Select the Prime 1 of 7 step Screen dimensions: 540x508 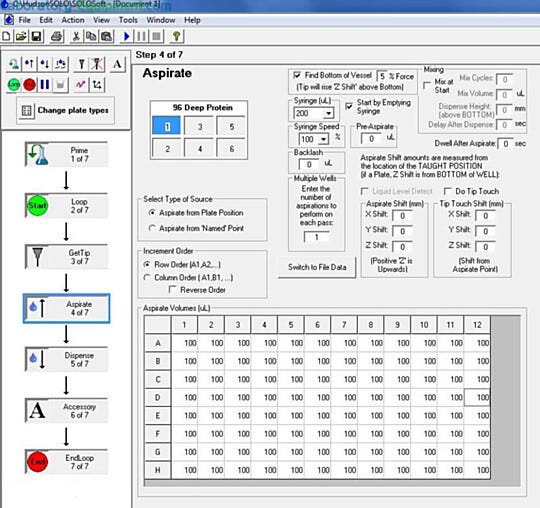click(x=66, y=154)
